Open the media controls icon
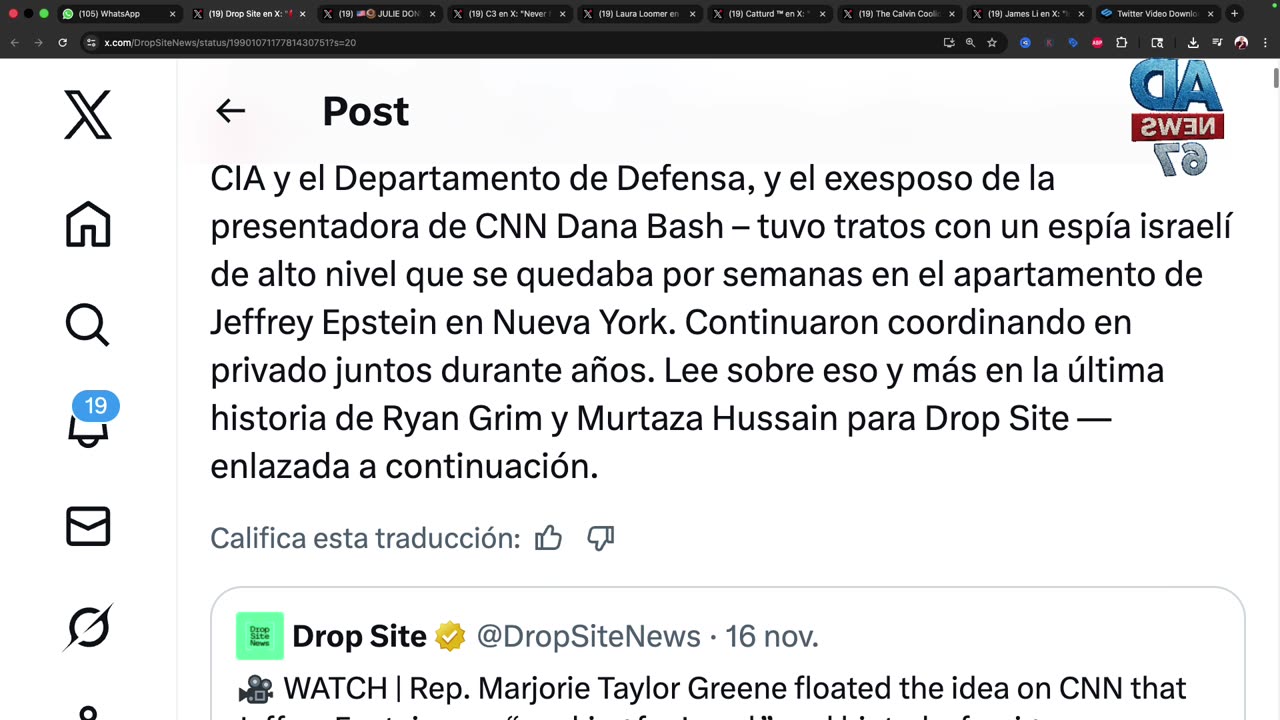The height and width of the screenshot is (720, 1280). [x=1217, y=43]
